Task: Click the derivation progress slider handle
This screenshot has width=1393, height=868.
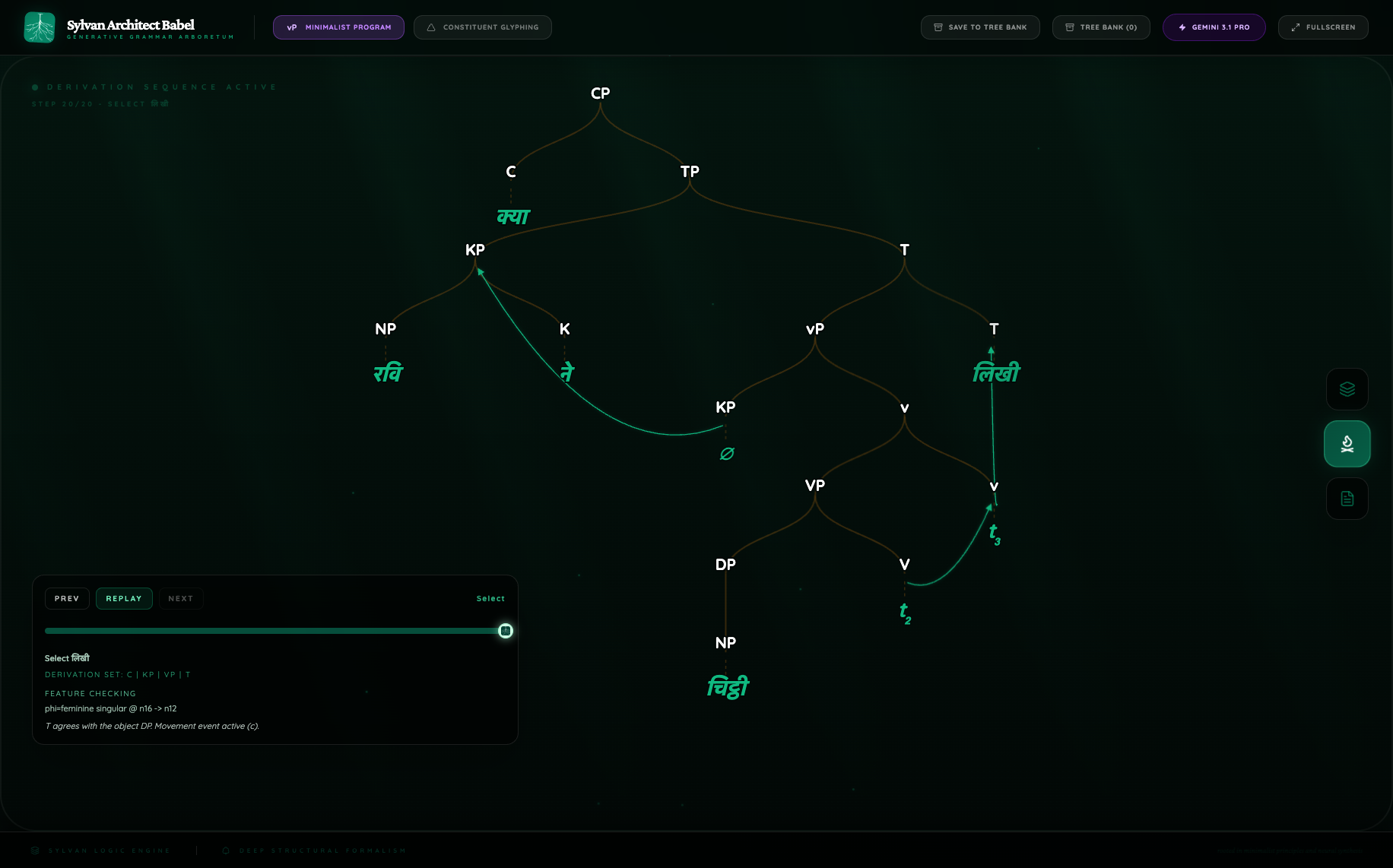Action: (x=506, y=631)
